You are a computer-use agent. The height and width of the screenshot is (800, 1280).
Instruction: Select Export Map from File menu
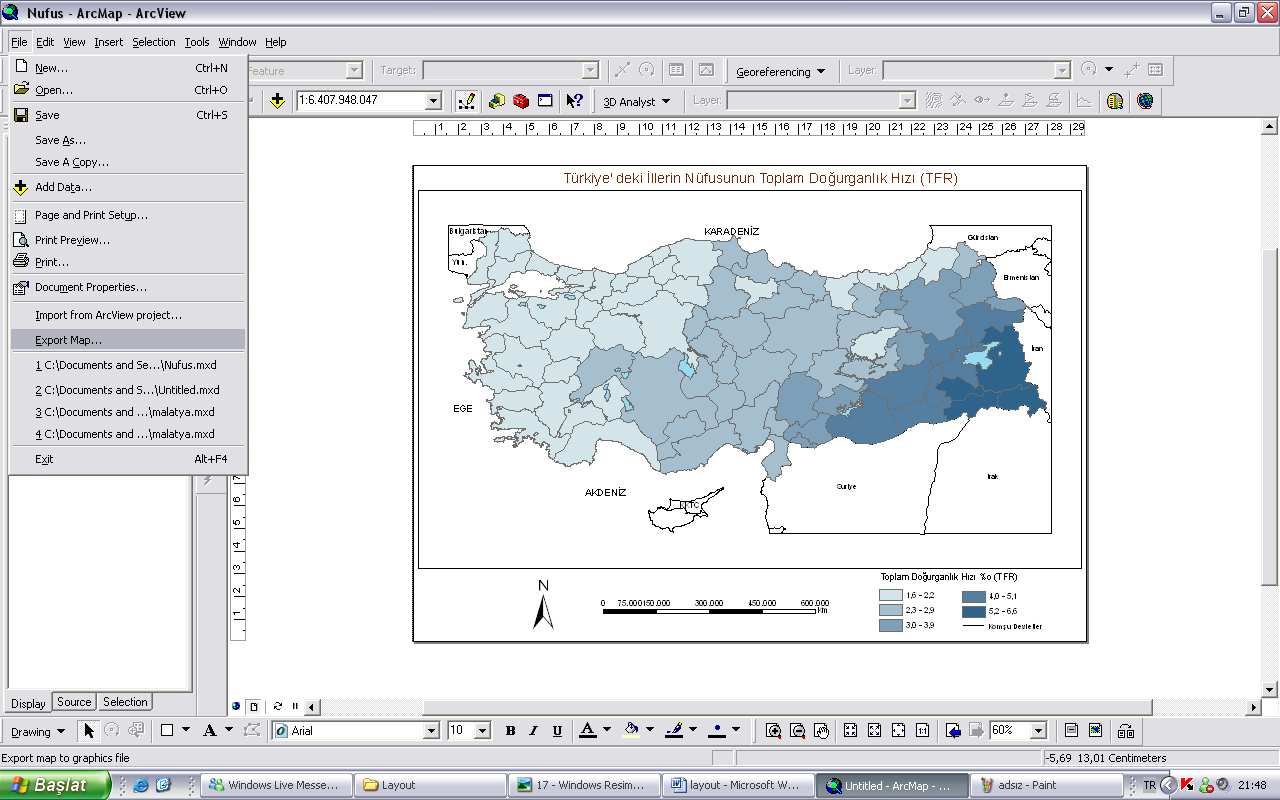coord(128,340)
